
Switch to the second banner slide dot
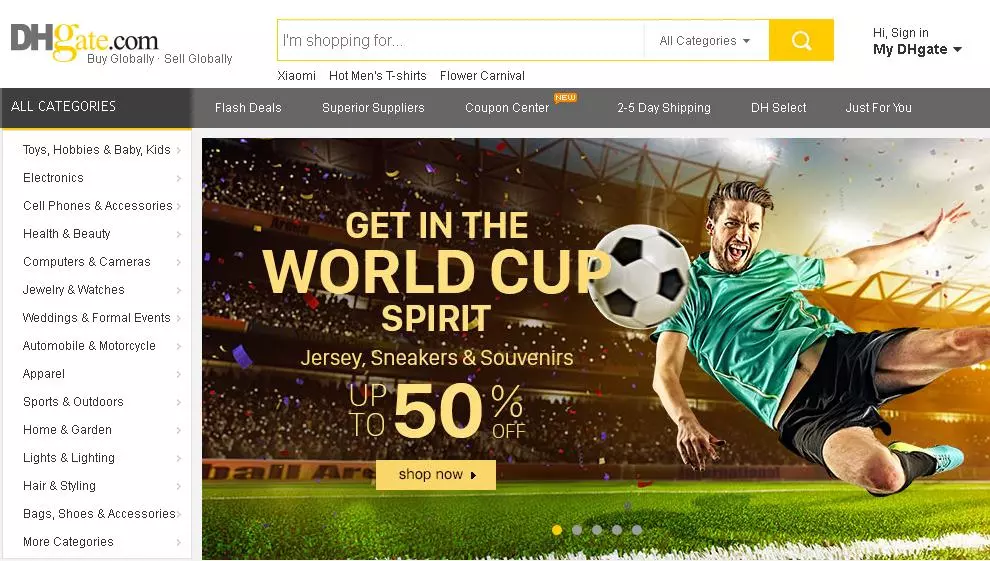[x=577, y=530]
